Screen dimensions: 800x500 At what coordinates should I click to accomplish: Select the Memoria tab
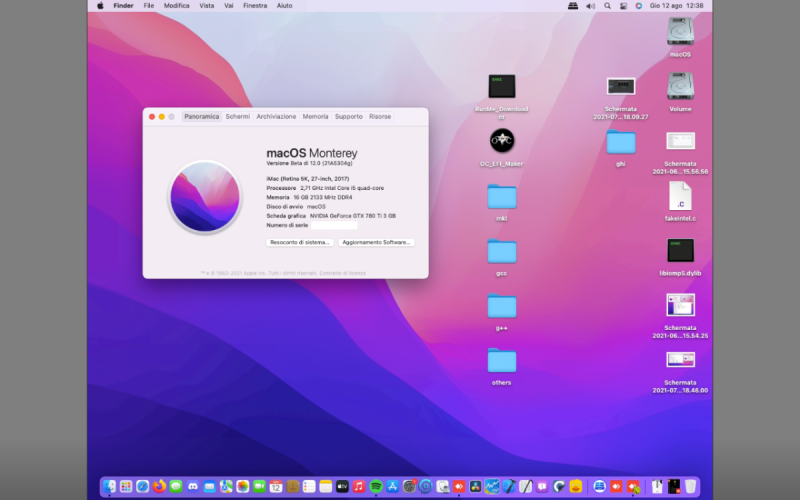tap(315, 117)
